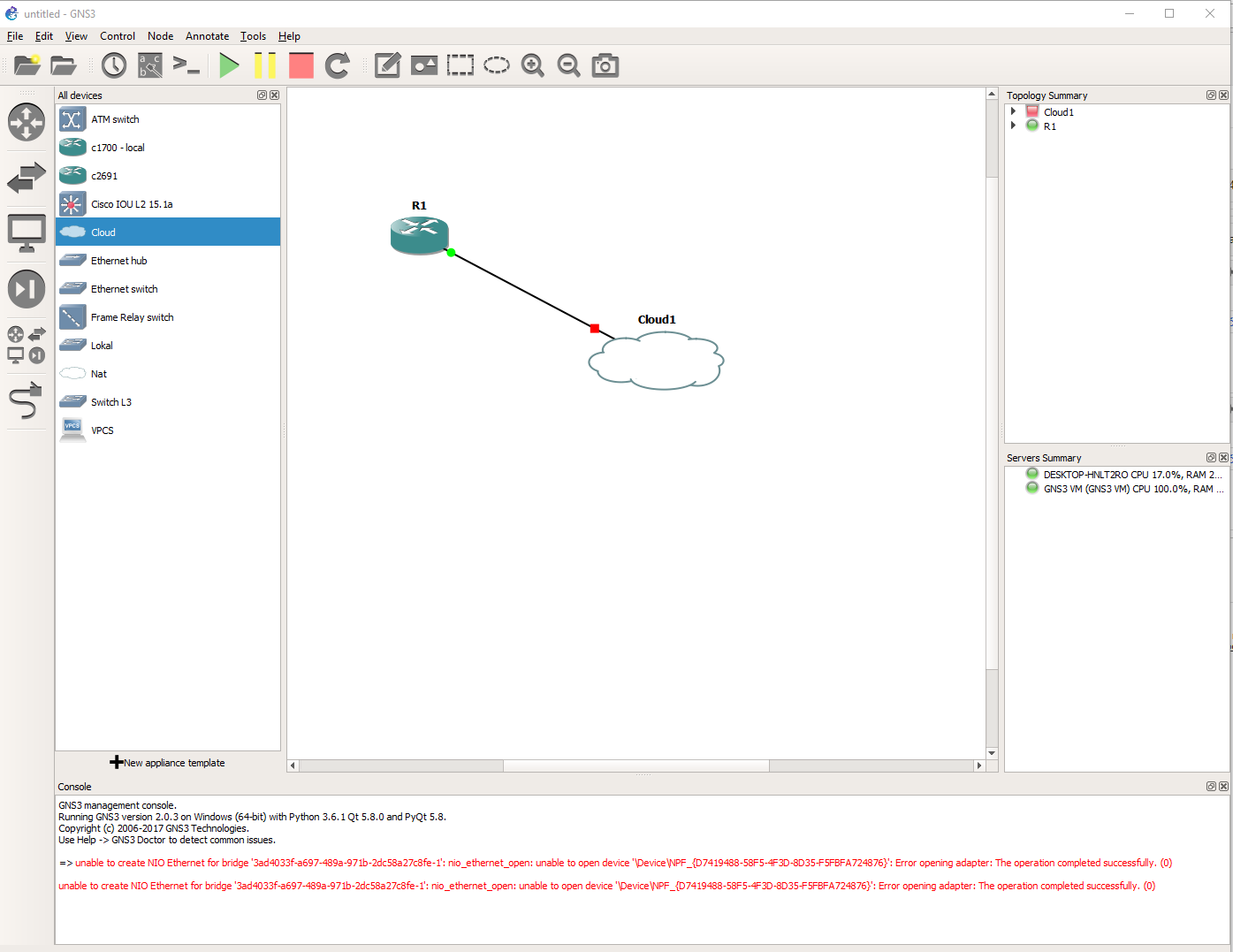Open the Annotate menu
Screen dimensions: 1233x952
point(208,36)
